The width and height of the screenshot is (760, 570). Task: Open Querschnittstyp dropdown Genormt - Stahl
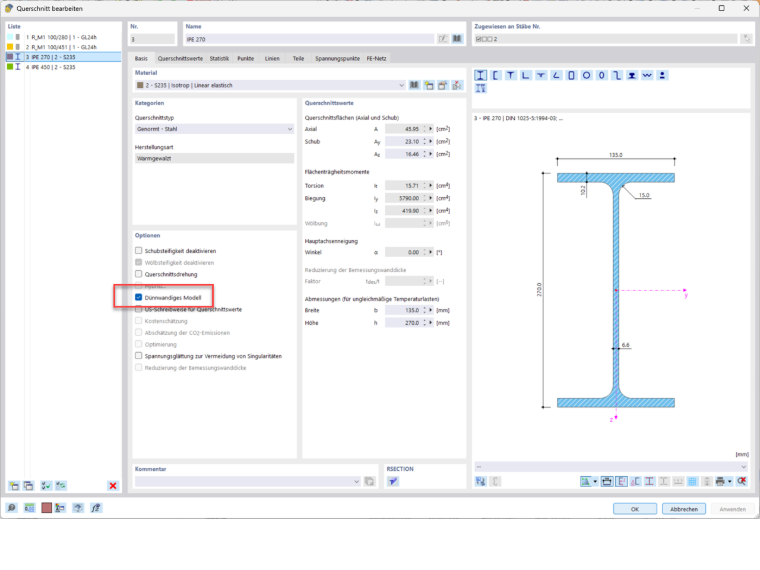[214, 129]
